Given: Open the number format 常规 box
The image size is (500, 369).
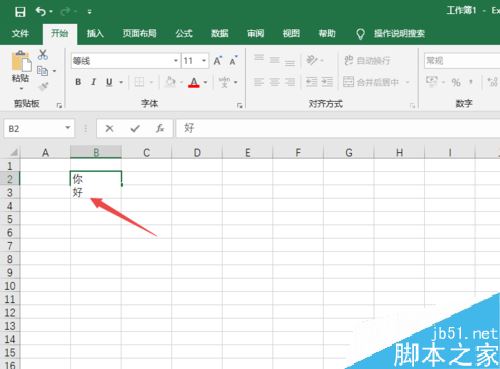Looking at the screenshot, I should click(462, 61).
